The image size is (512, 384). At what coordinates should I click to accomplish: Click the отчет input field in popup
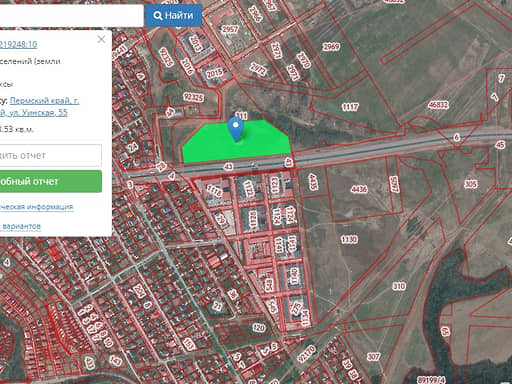coord(51,155)
